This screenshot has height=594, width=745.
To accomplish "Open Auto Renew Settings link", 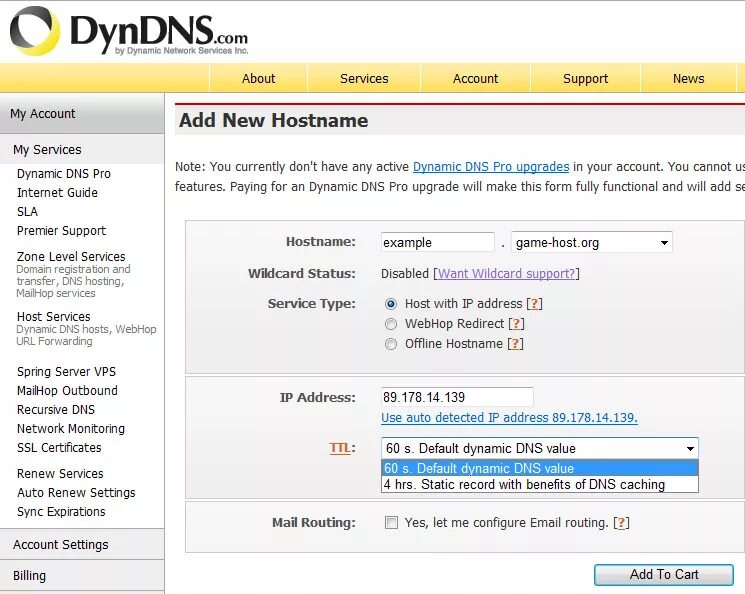I will click(76, 493).
